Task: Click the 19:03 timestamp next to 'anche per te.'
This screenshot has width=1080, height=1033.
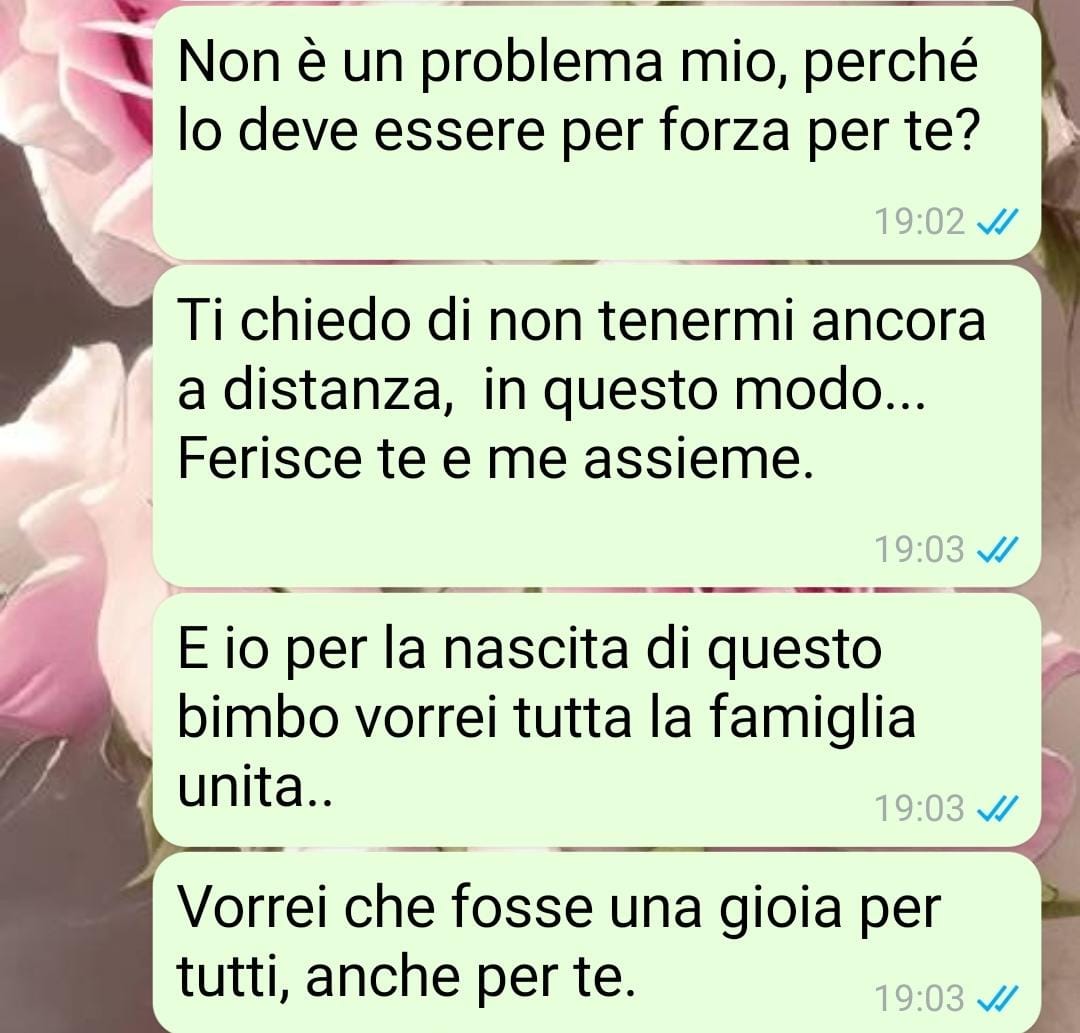Action: [x=920, y=999]
